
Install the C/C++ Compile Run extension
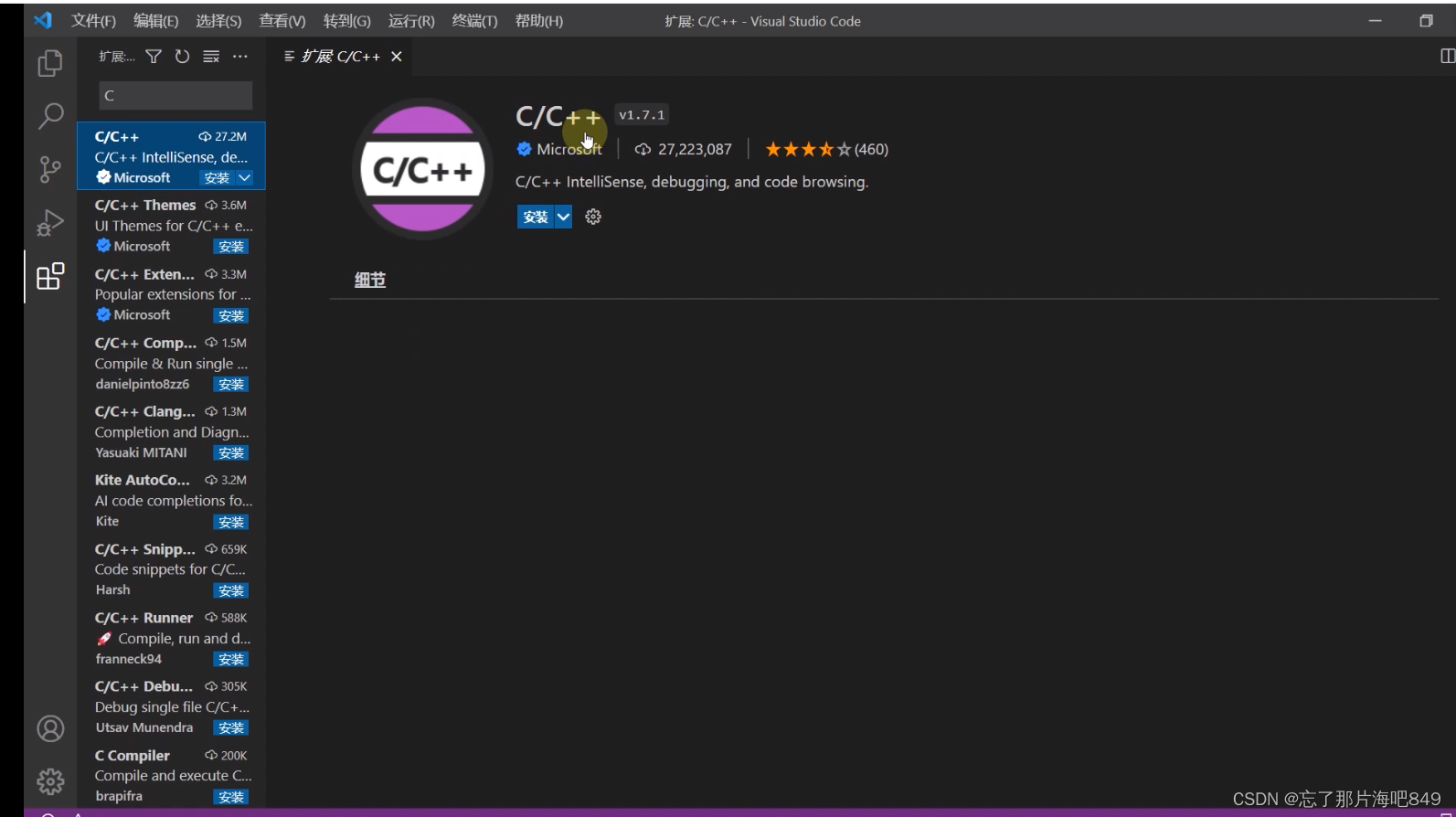pyautogui.click(x=231, y=384)
